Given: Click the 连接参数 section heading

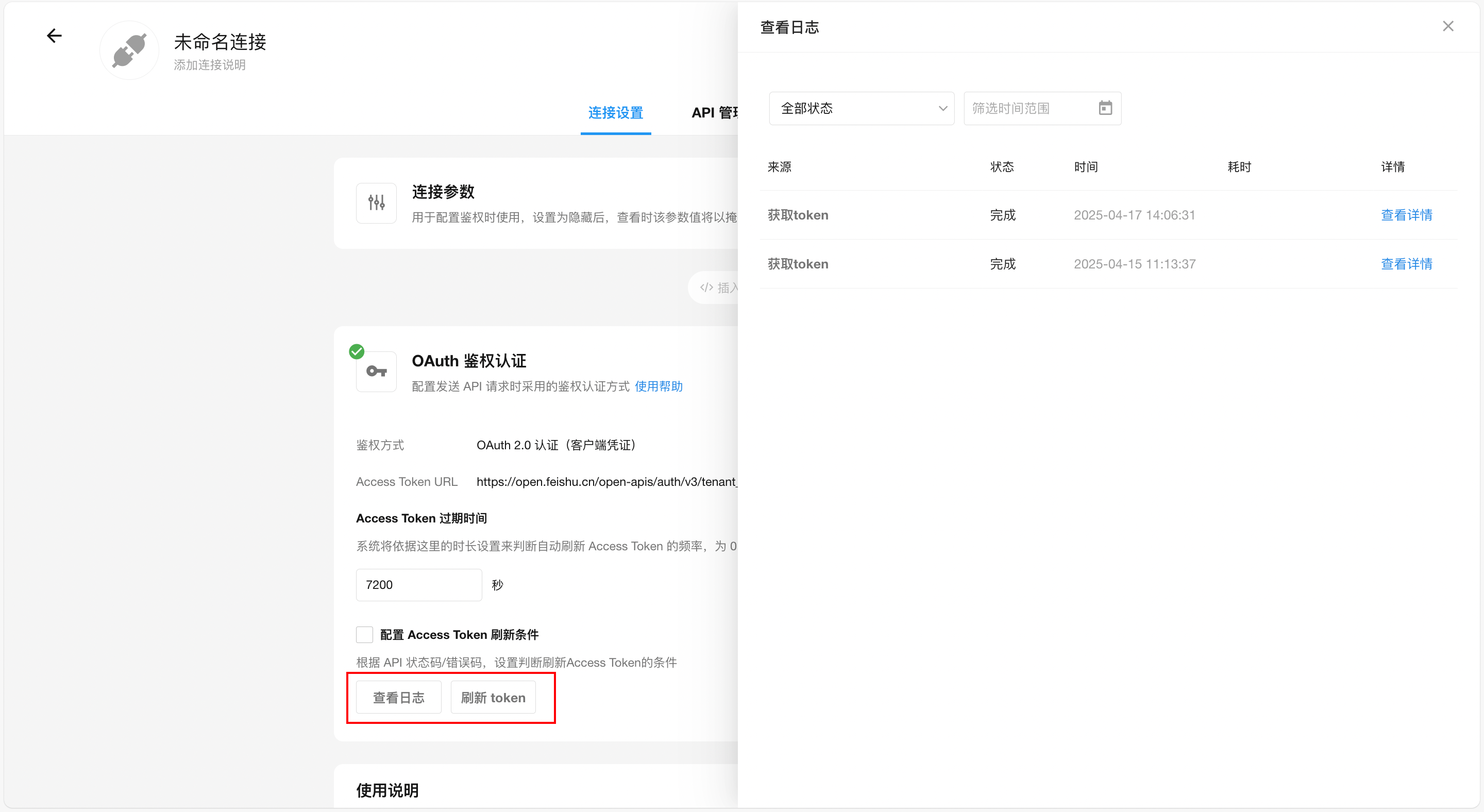Looking at the screenshot, I should click(443, 192).
